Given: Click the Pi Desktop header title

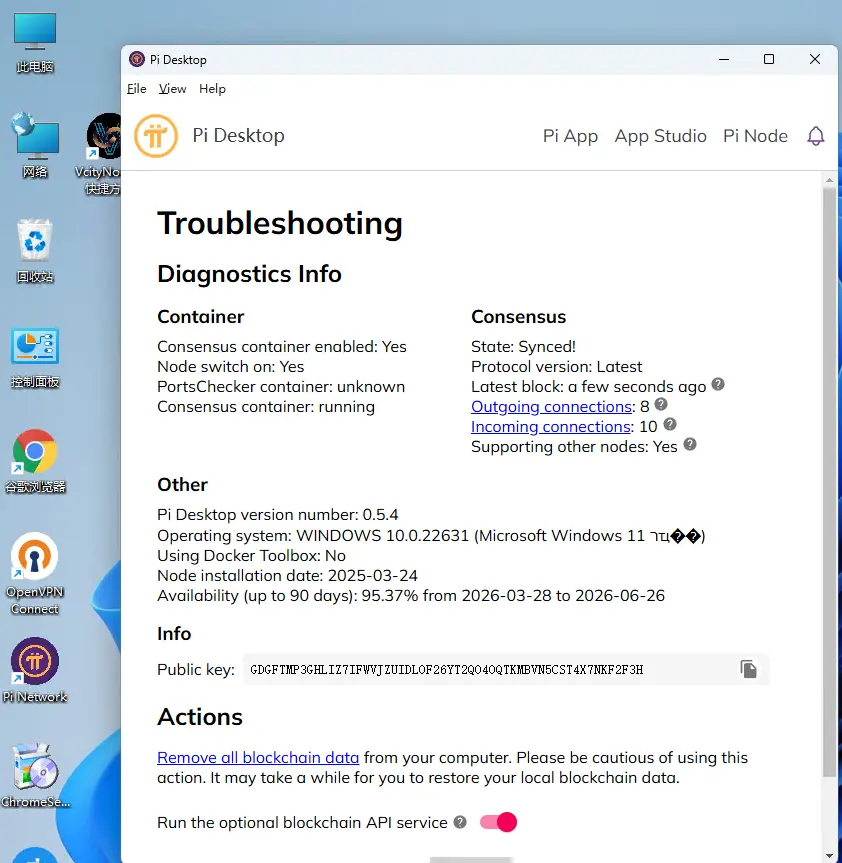Looking at the screenshot, I should 238,135.
